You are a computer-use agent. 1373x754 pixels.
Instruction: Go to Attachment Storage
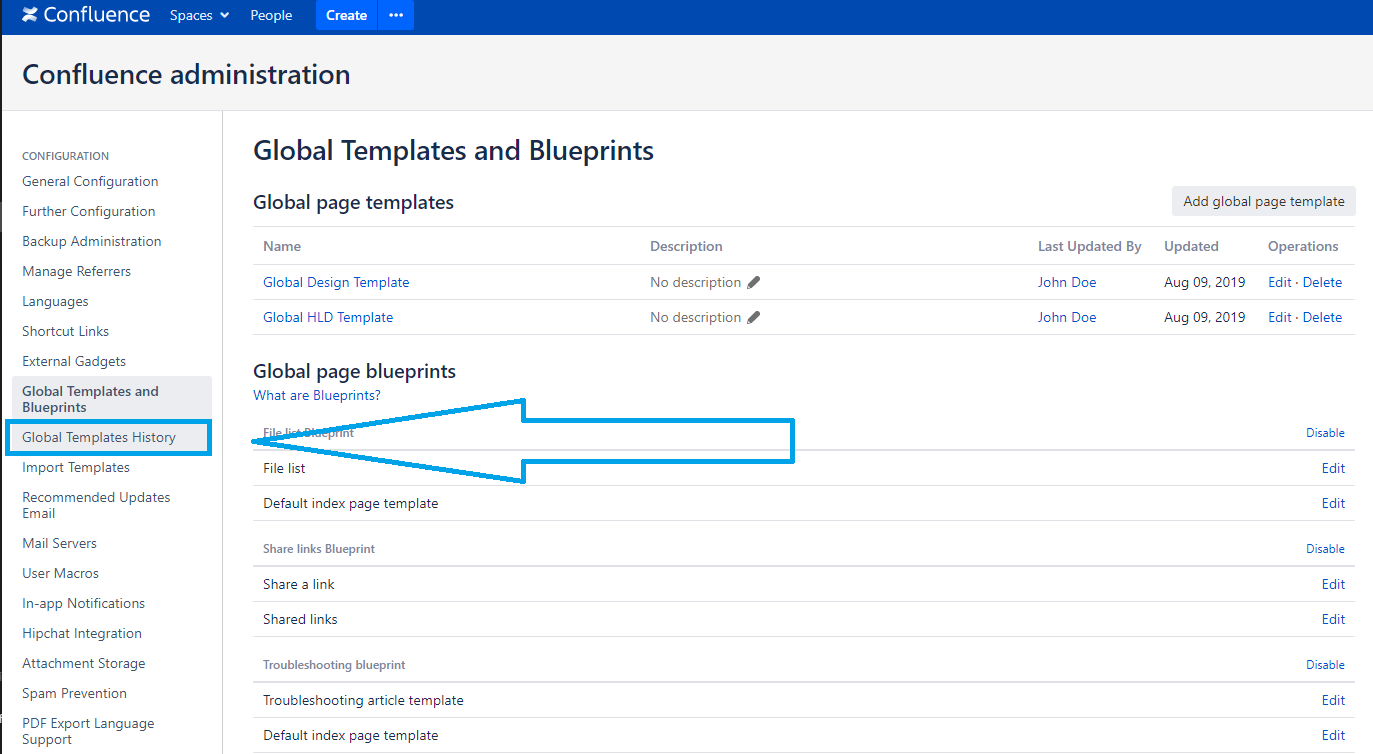click(84, 663)
